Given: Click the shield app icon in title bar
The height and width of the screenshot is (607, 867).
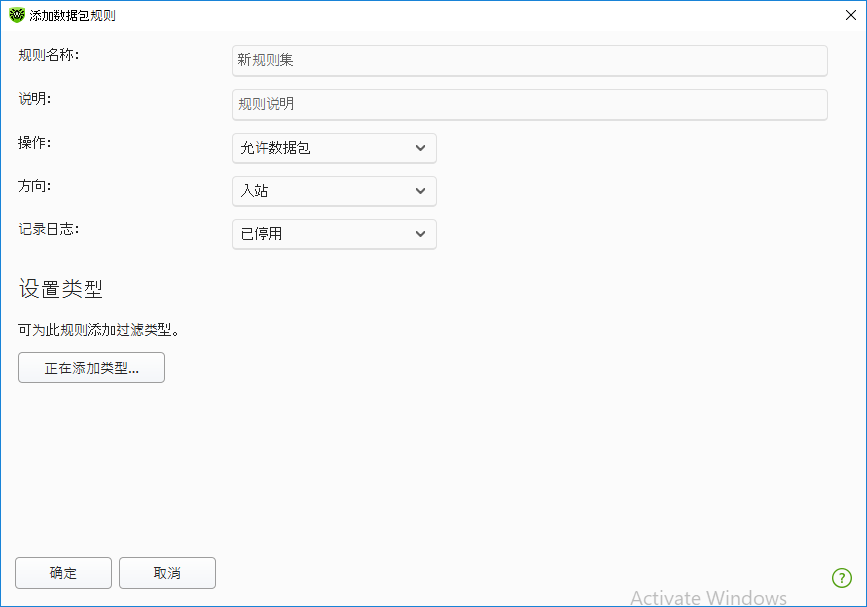Looking at the screenshot, I should (17, 15).
